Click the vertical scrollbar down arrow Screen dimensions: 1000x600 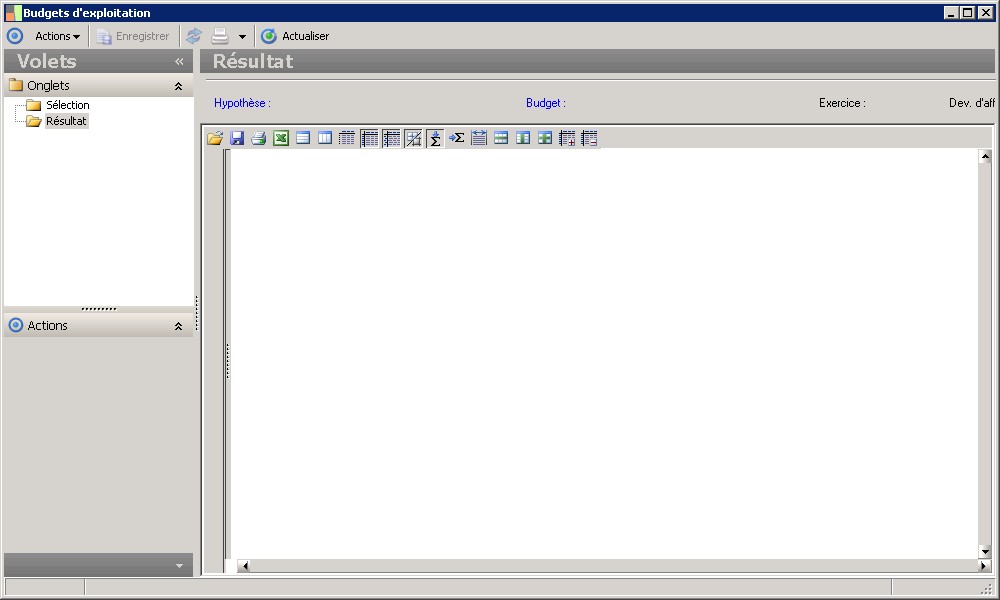985,552
